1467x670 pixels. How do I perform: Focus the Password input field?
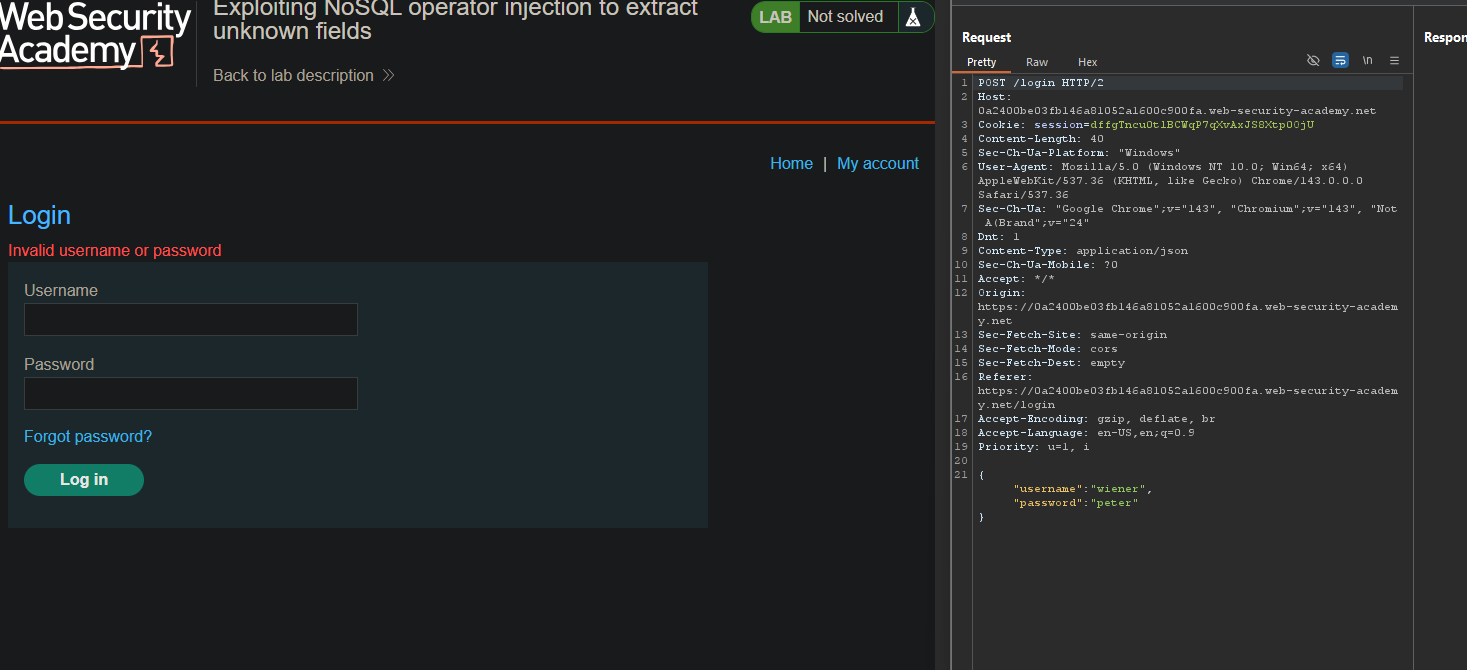tap(191, 394)
